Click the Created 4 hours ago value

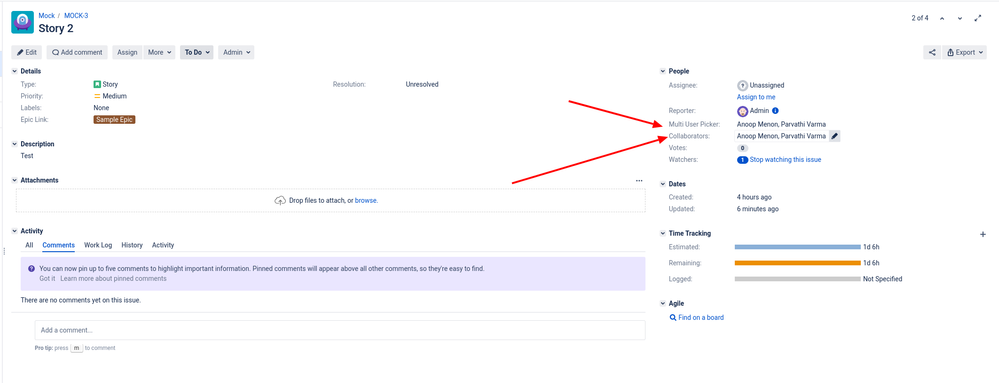click(754, 198)
